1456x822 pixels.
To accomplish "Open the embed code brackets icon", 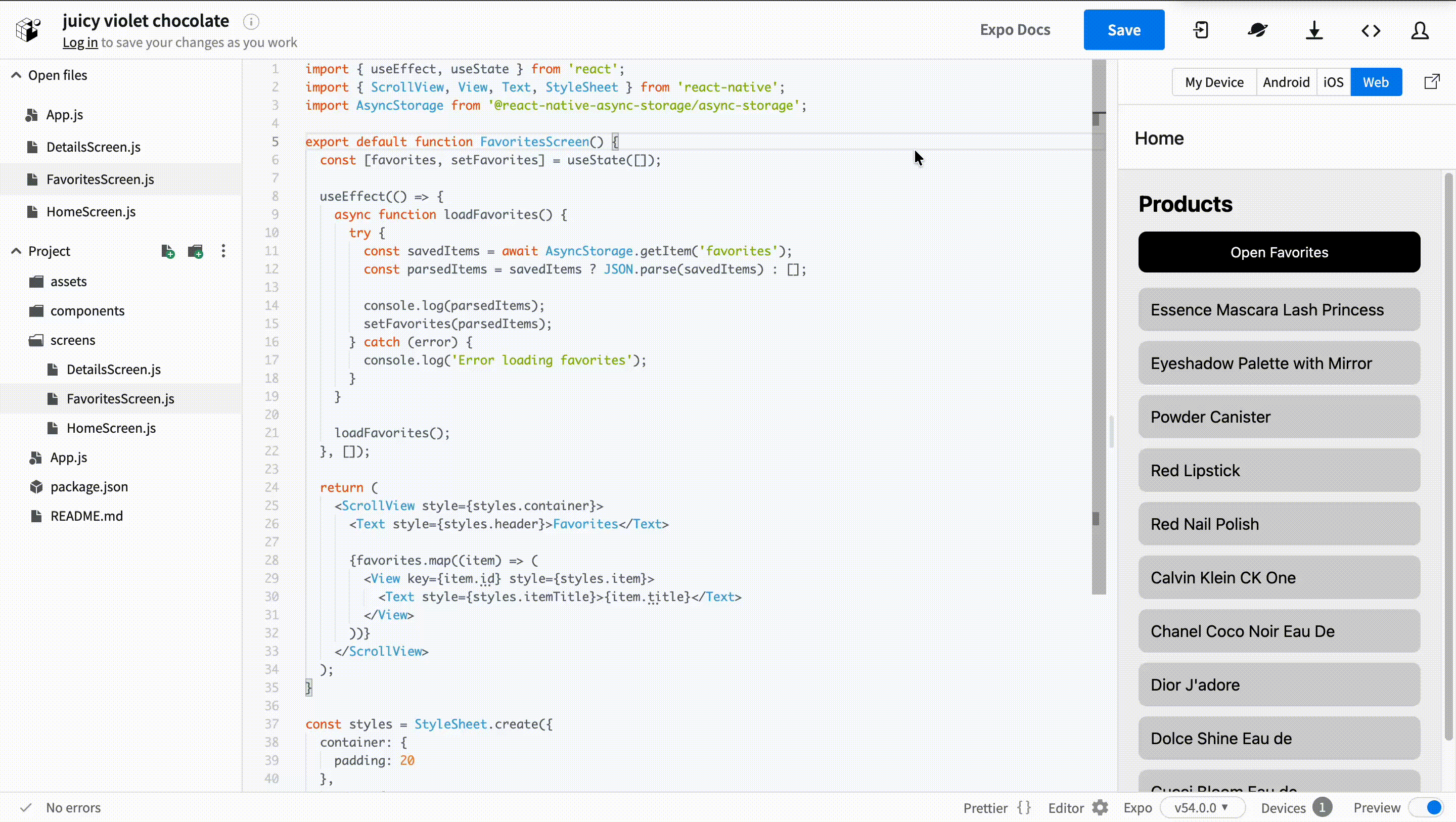I will click(1371, 30).
